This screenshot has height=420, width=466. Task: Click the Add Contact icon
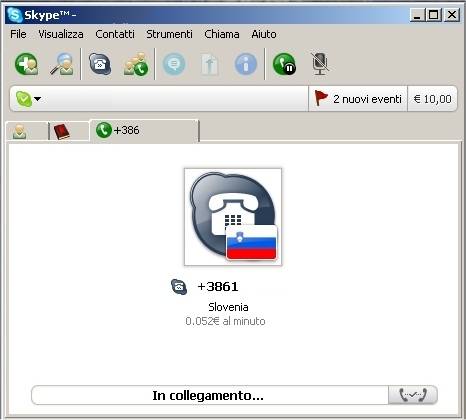[x=26, y=64]
